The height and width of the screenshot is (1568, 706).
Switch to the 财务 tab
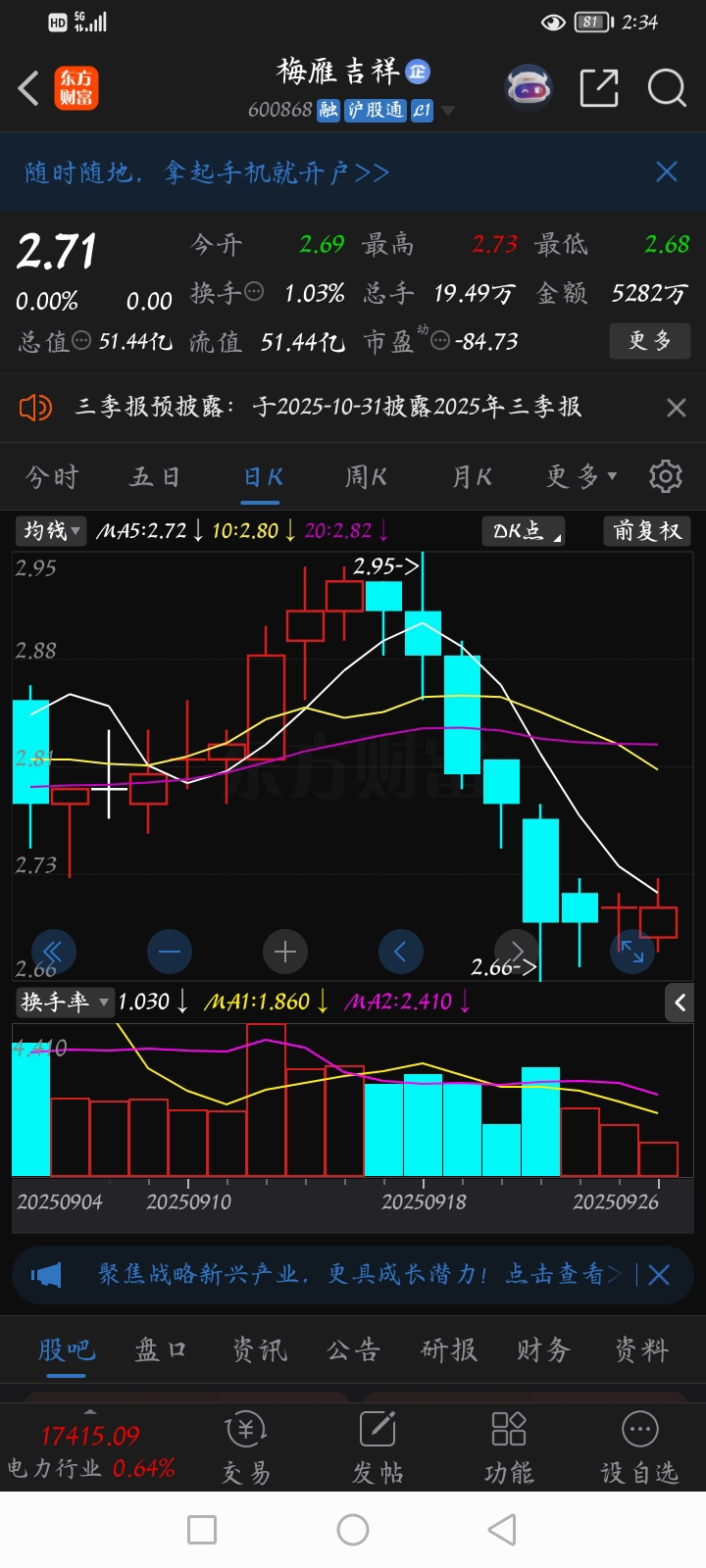[543, 1349]
